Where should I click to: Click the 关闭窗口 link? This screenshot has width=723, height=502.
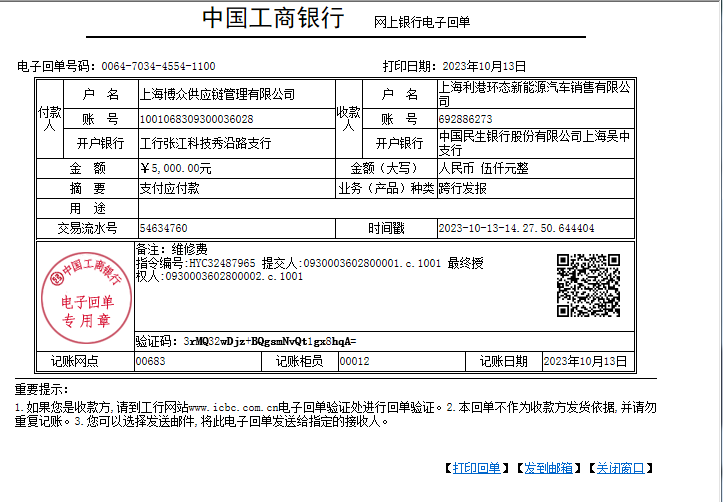[620, 468]
